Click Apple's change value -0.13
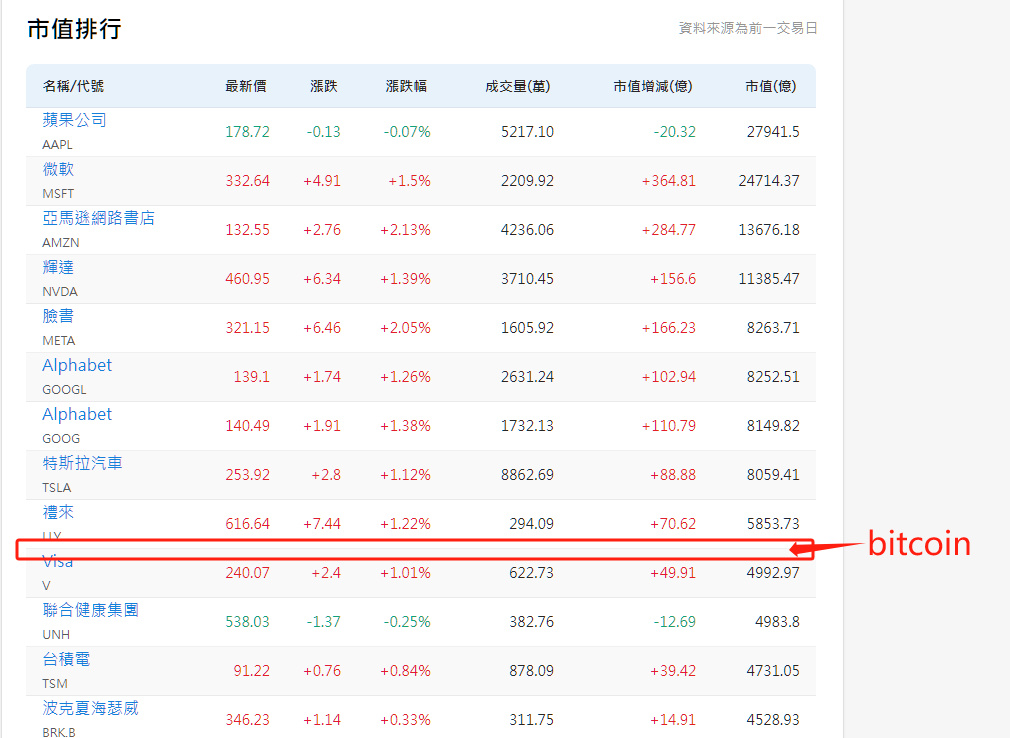The width and height of the screenshot is (1010, 738). [x=323, y=132]
